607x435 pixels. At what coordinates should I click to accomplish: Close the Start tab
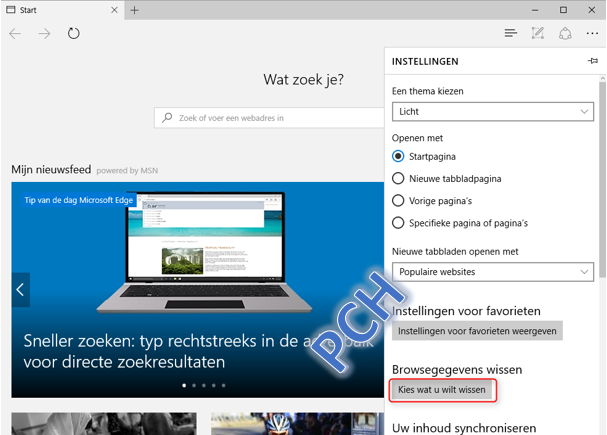pyautogui.click(x=114, y=10)
